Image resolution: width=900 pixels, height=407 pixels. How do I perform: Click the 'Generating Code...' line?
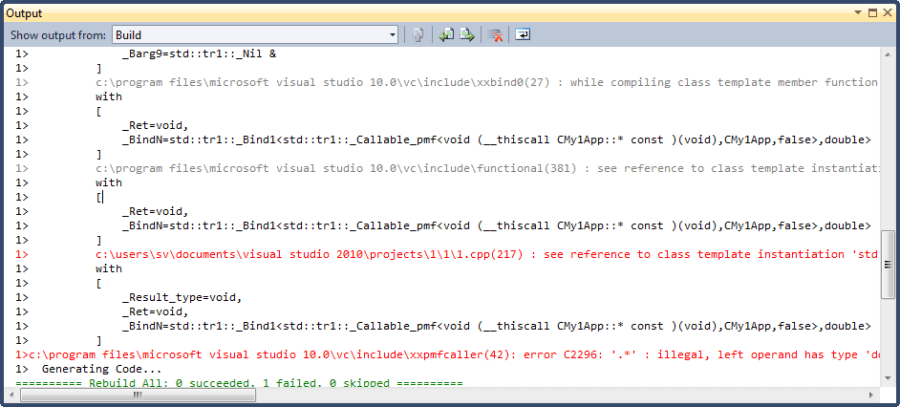[102, 369]
